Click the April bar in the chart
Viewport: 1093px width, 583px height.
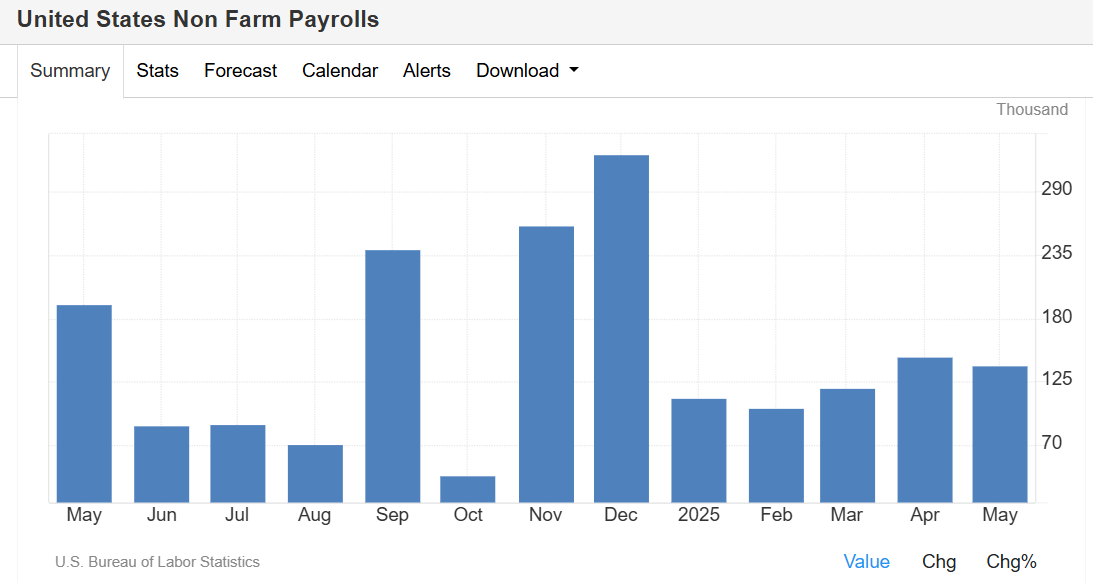[x=925, y=430]
